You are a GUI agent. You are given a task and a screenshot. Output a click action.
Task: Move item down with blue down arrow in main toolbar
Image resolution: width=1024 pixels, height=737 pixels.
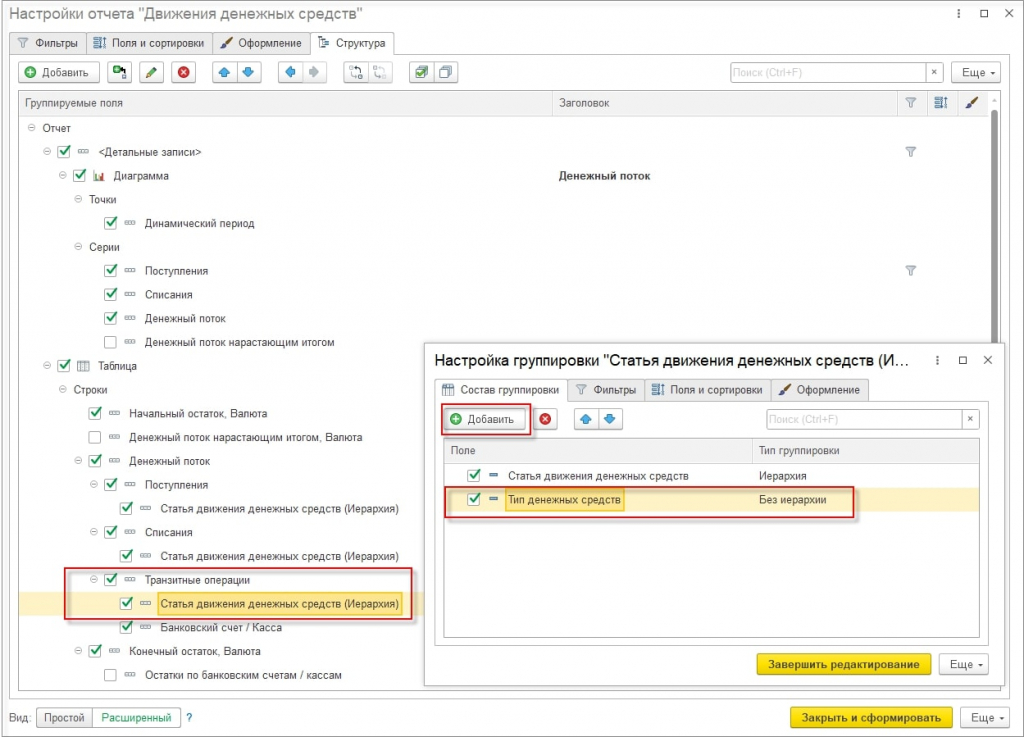click(x=249, y=72)
